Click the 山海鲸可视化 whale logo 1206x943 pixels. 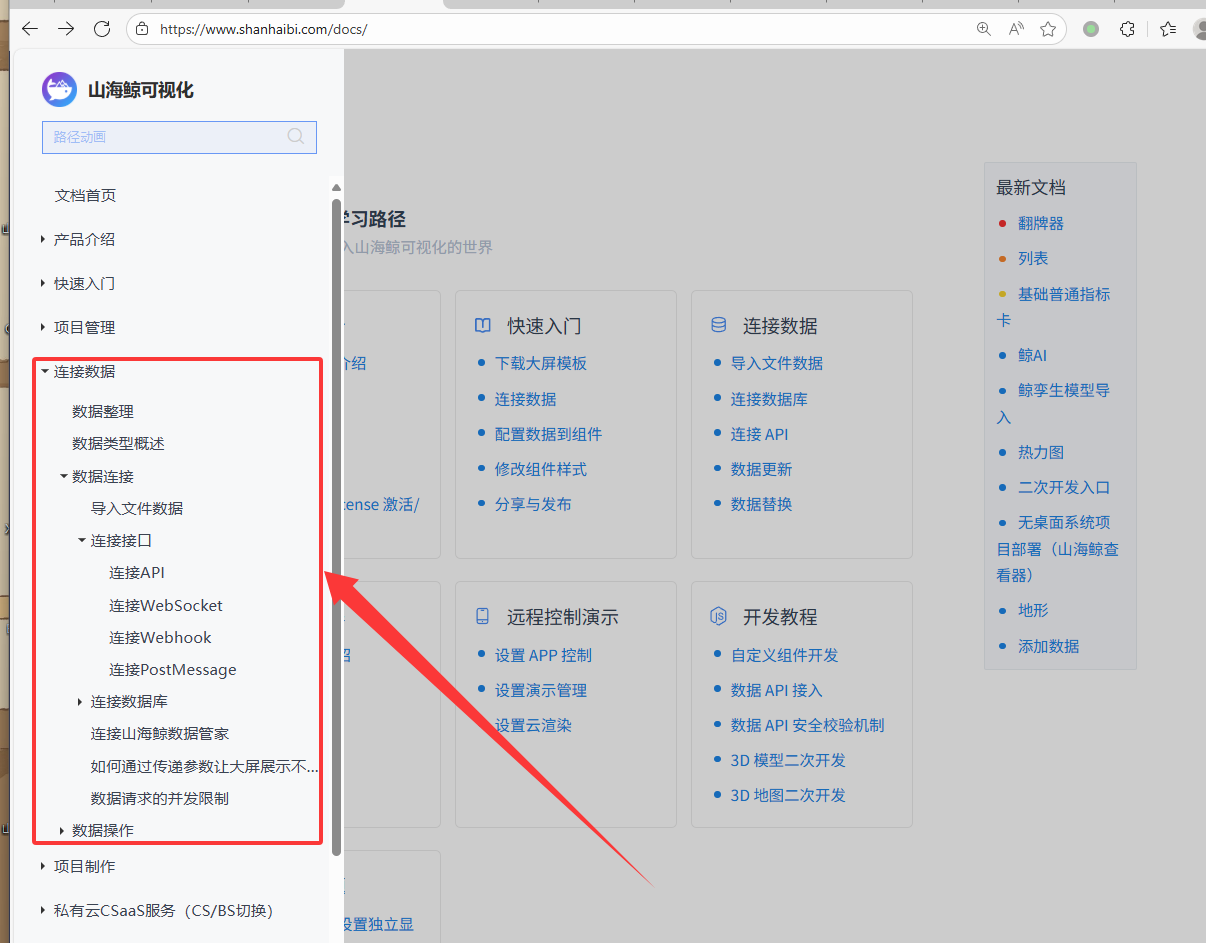[x=59, y=89]
